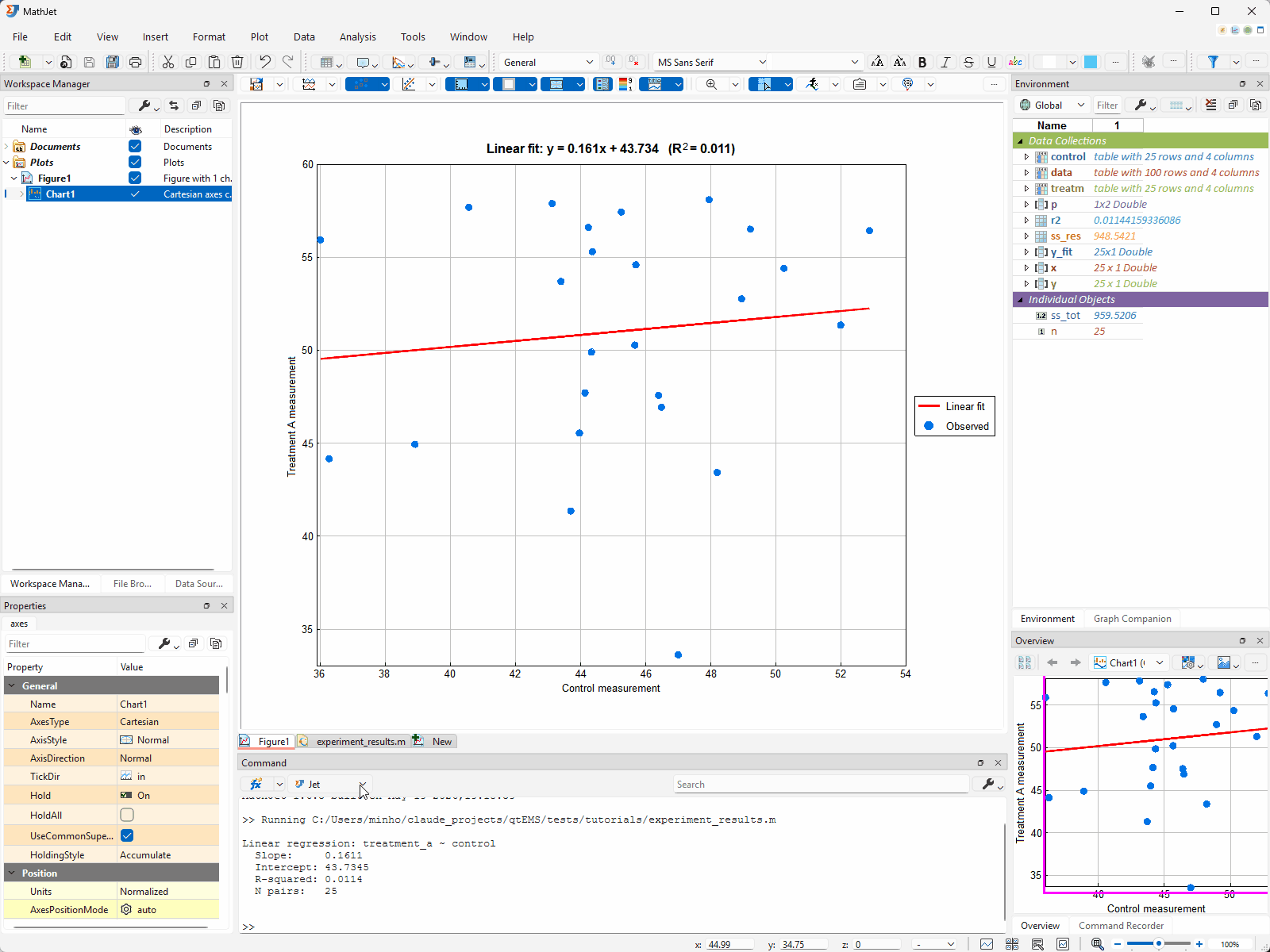Click the Command panel fx function icon

[x=256, y=784]
